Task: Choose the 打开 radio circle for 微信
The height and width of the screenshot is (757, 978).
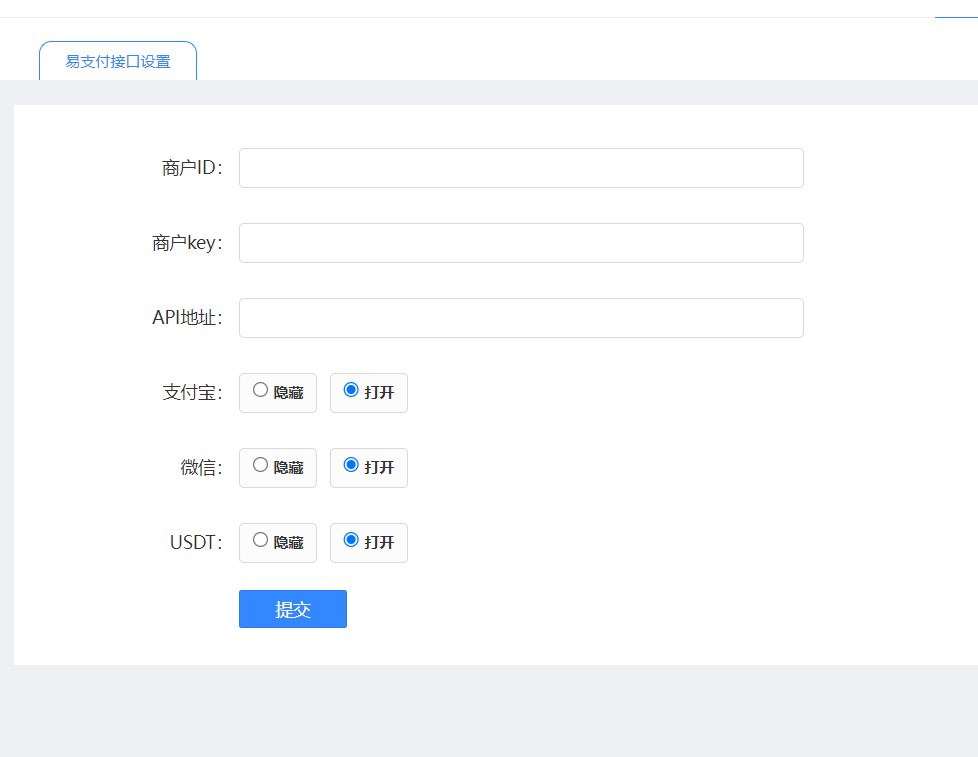Action: [351, 465]
